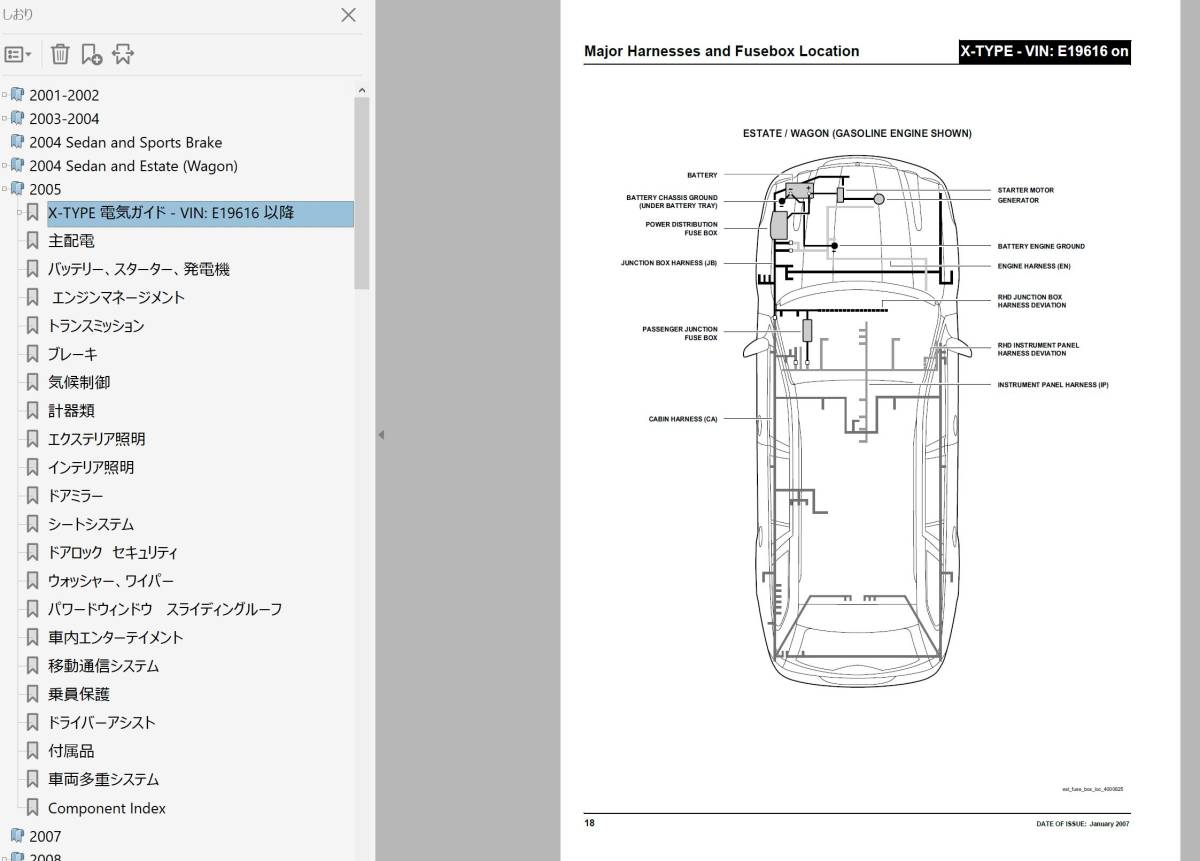Viewport: 1200px width, 861px height.
Task: Click the bookmark icon beside 気候制御
Action: pyautogui.click(x=32, y=382)
